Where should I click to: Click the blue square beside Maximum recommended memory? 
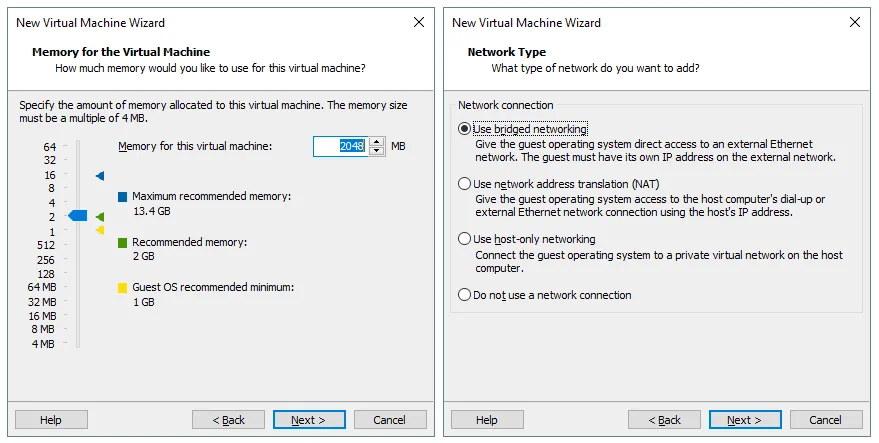click(123, 197)
